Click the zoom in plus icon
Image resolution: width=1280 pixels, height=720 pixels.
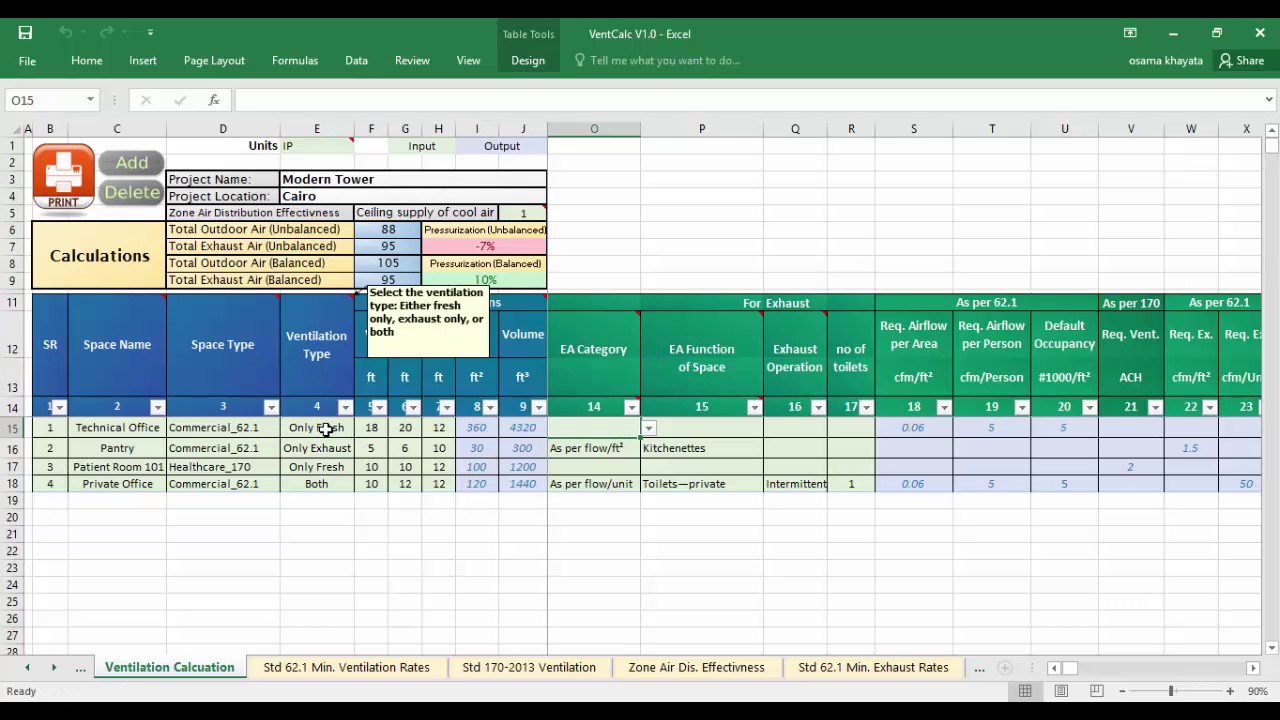1230,691
